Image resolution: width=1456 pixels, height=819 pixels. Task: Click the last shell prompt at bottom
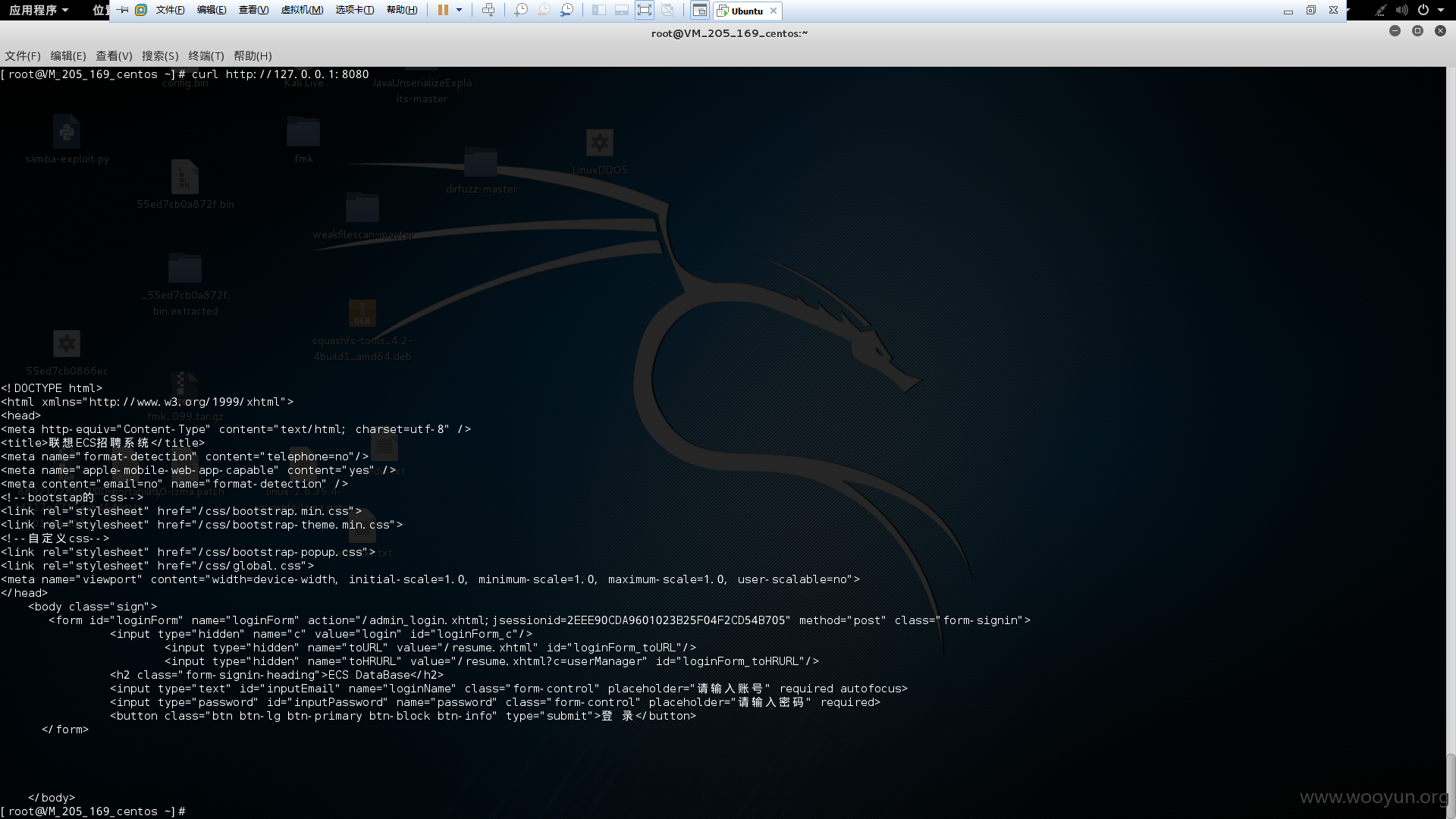tap(93, 811)
